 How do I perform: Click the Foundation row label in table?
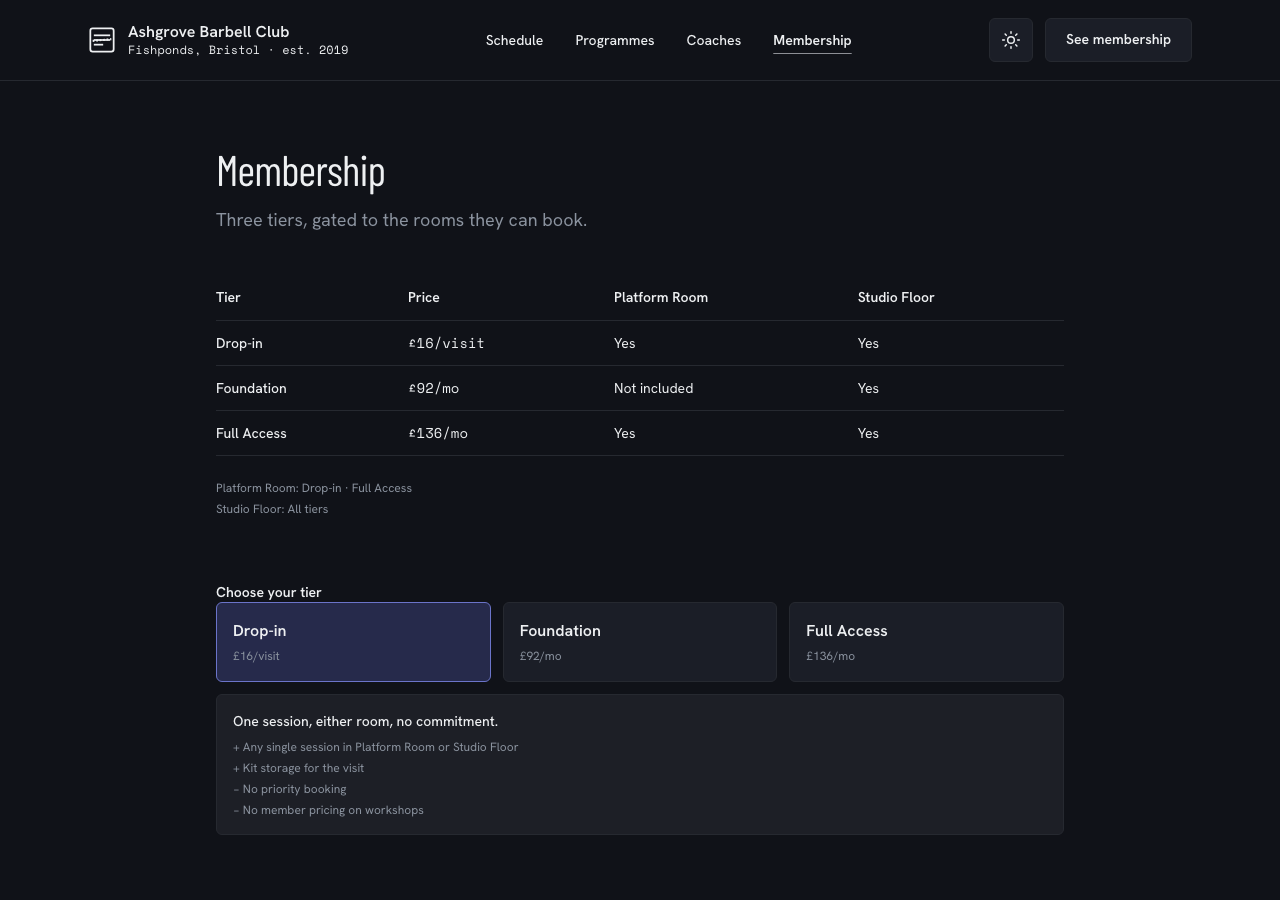pos(251,388)
